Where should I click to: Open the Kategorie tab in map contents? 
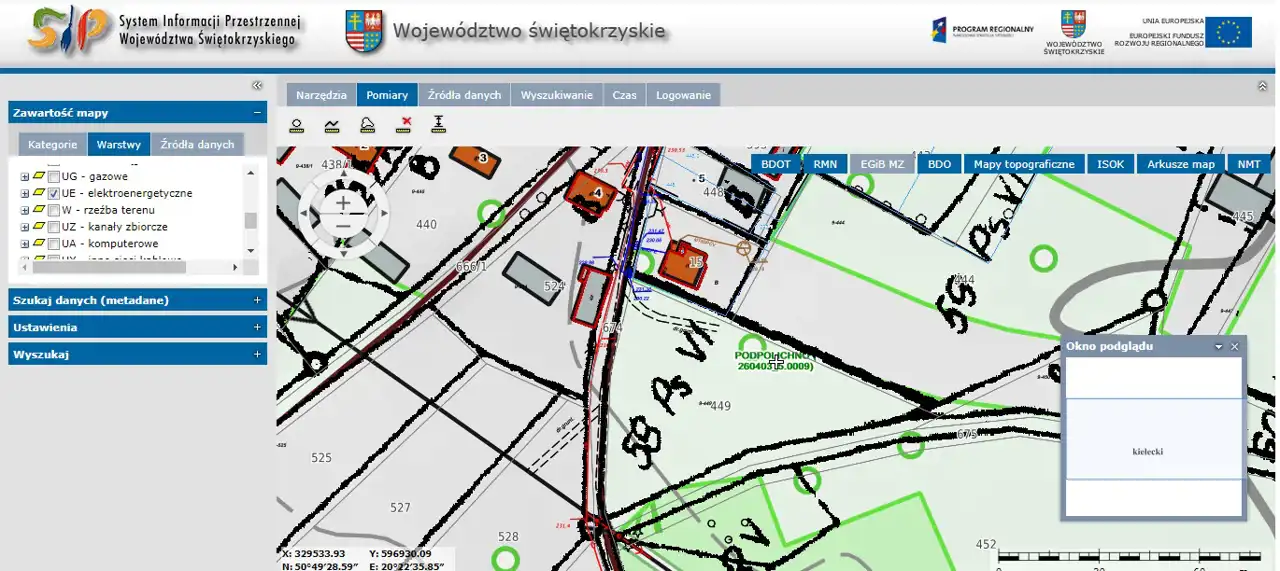52,144
